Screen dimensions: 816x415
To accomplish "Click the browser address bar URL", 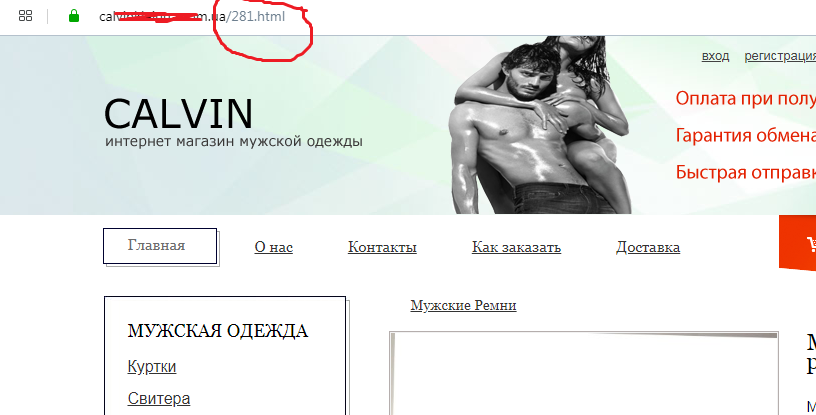I will (x=192, y=17).
